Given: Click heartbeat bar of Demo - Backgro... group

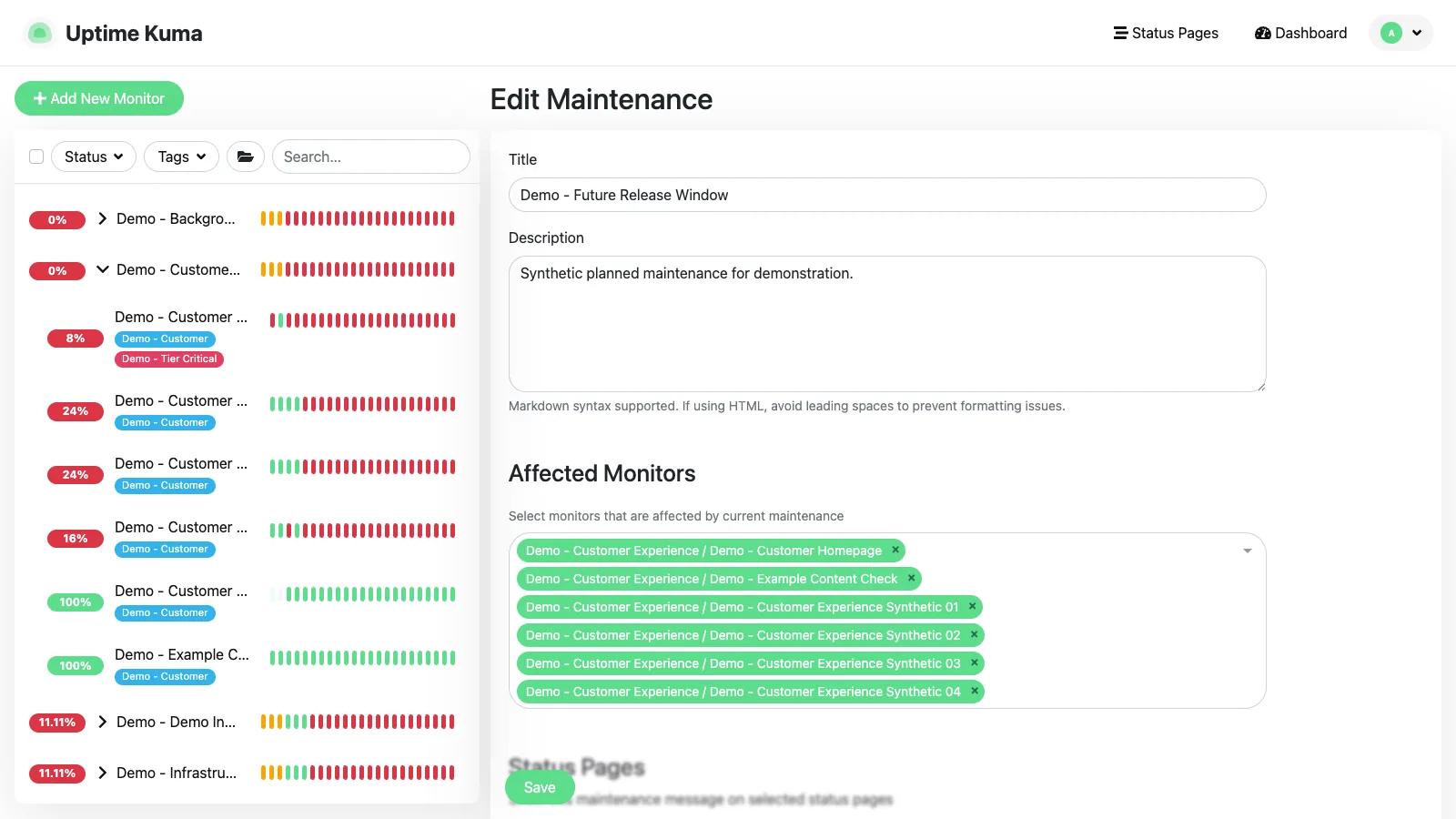Looking at the screenshot, I should coord(358,218).
